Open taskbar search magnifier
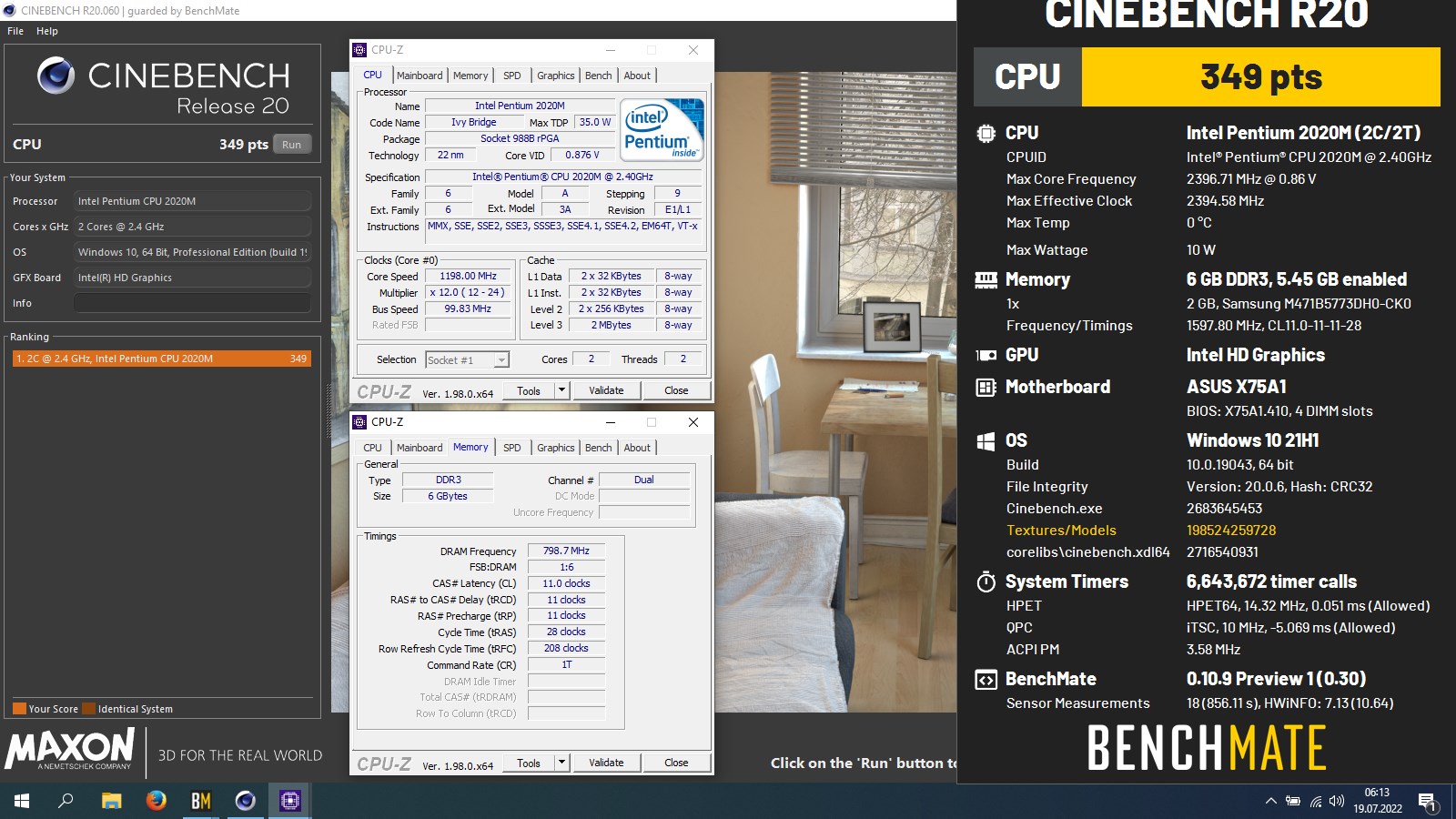 tap(66, 801)
